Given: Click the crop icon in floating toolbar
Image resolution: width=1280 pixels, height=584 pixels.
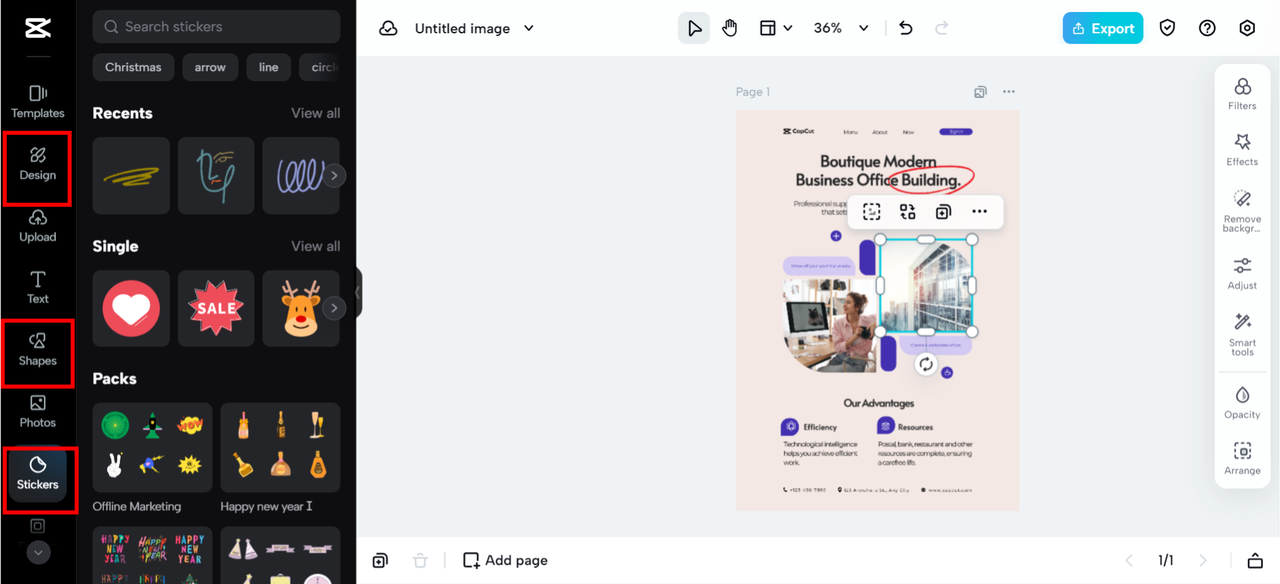Looking at the screenshot, I should click(871, 212).
